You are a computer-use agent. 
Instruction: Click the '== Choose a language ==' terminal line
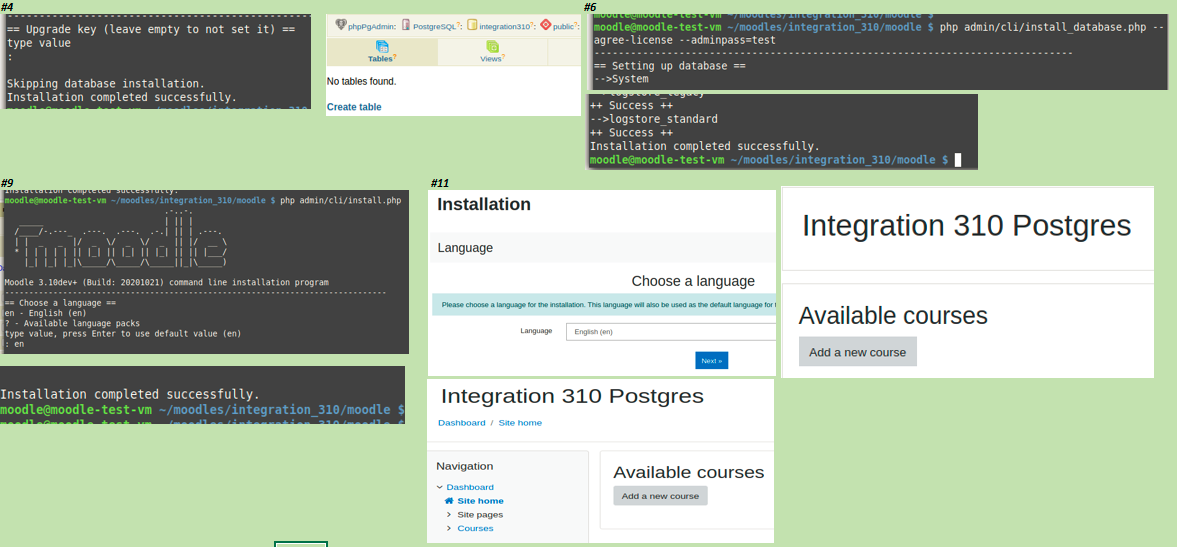point(60,303)
